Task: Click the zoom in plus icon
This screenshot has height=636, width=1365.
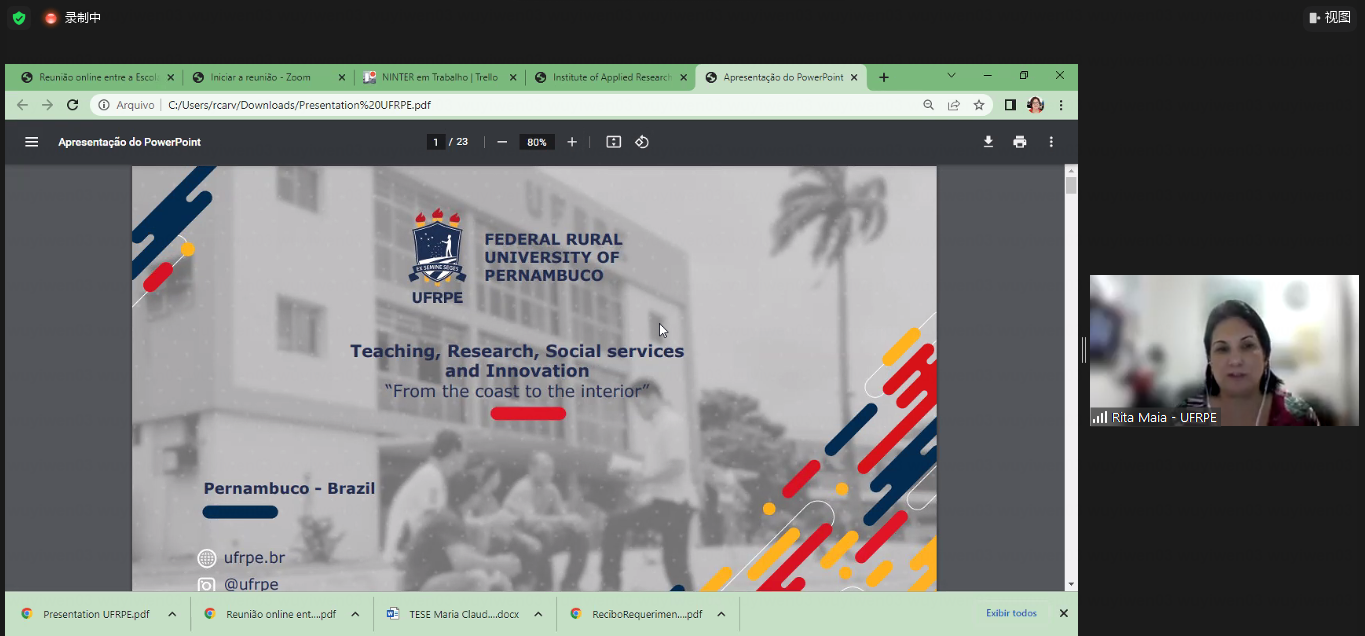Action: (x=572, y=142)
